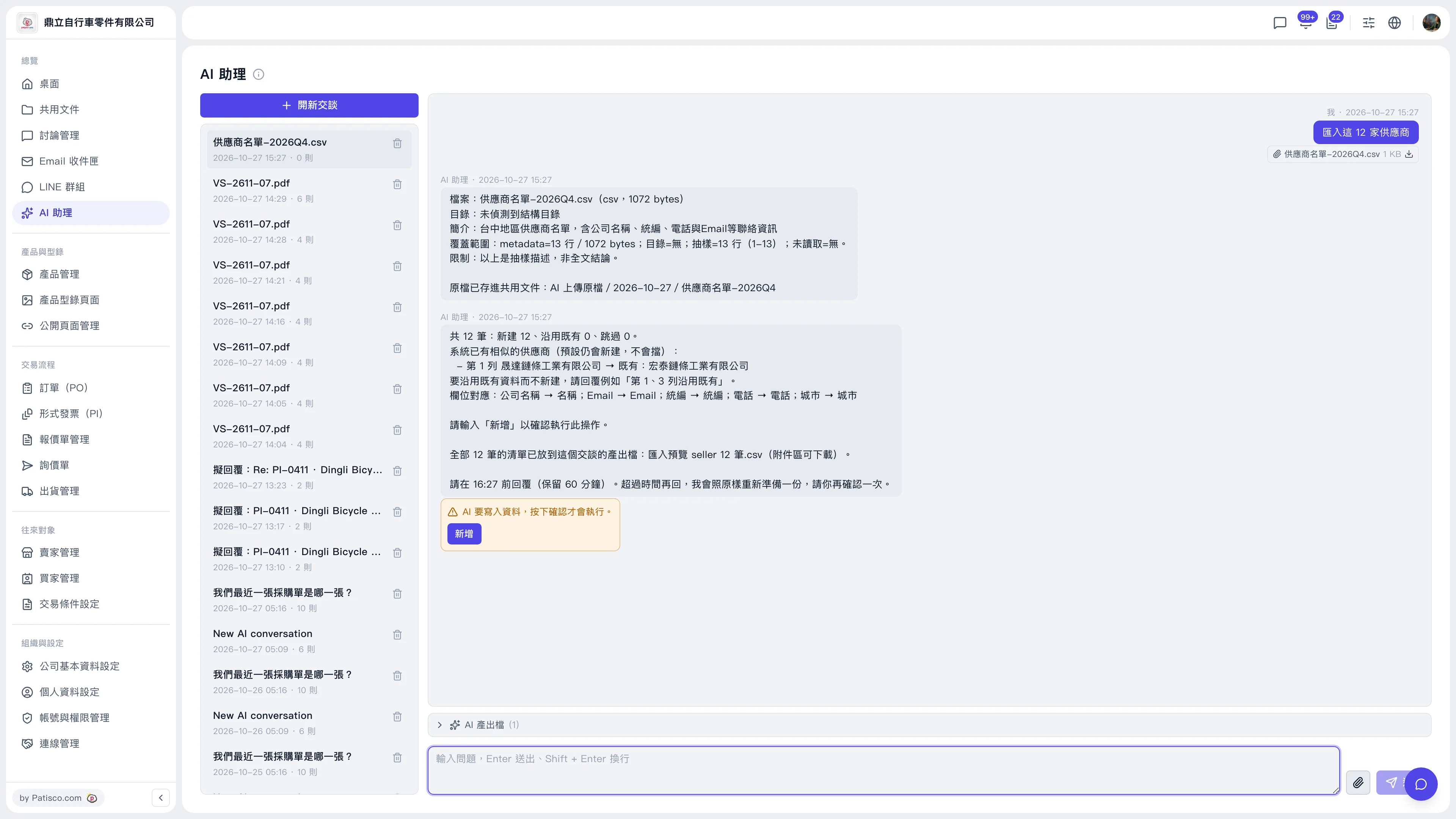
Task: Delete the 2026-10-27 05:16 採購單 conversation
Action: (397, 593)
